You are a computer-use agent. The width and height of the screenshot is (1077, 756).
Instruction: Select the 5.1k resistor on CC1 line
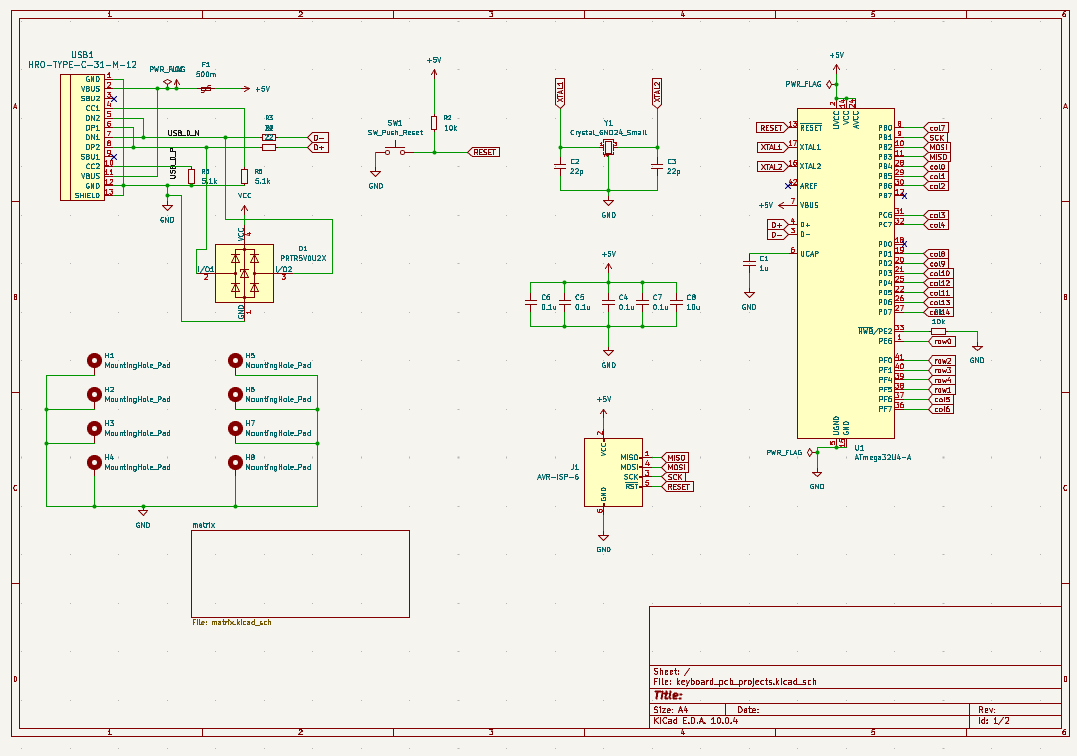(x=245, y=176)
